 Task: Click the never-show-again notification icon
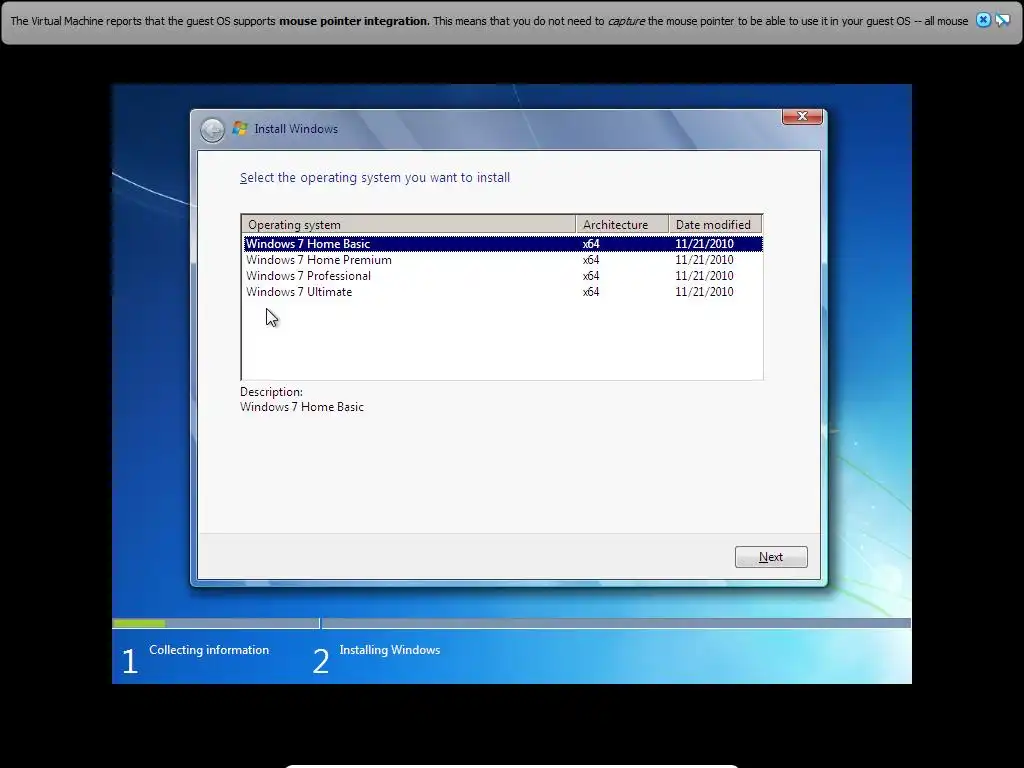point(1002,20)
